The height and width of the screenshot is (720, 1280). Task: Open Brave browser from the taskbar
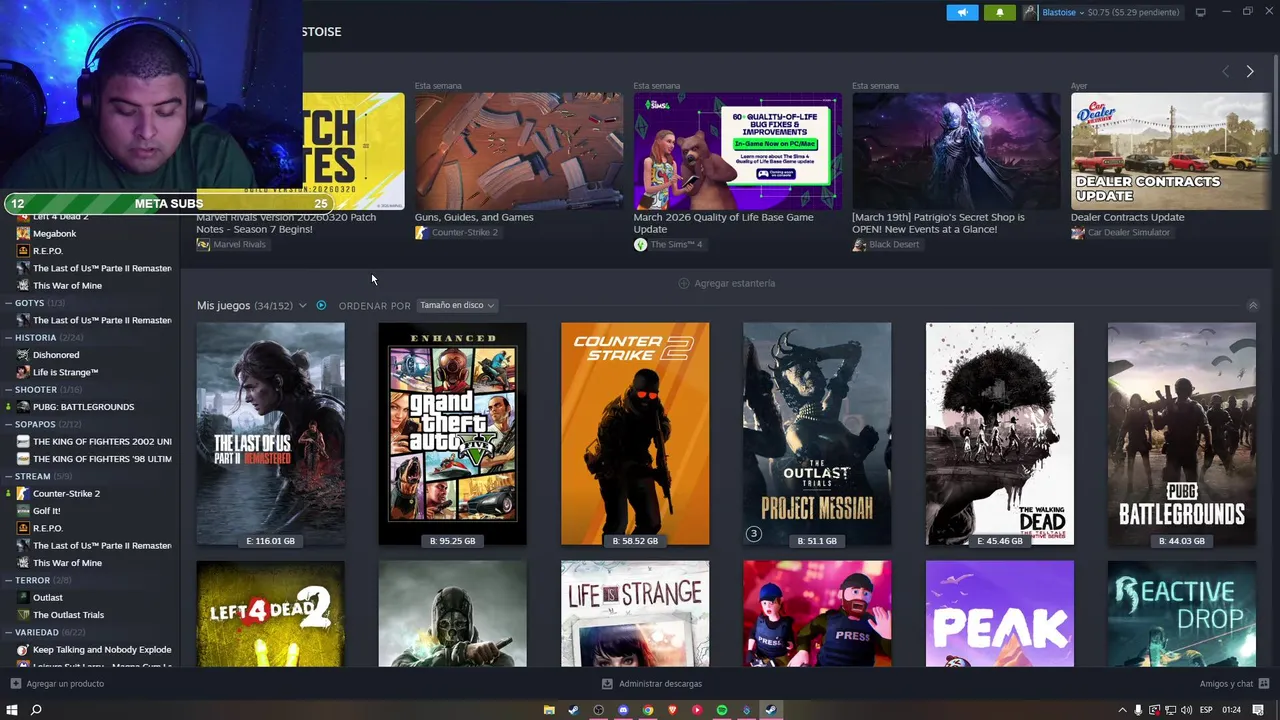point(672,710)
